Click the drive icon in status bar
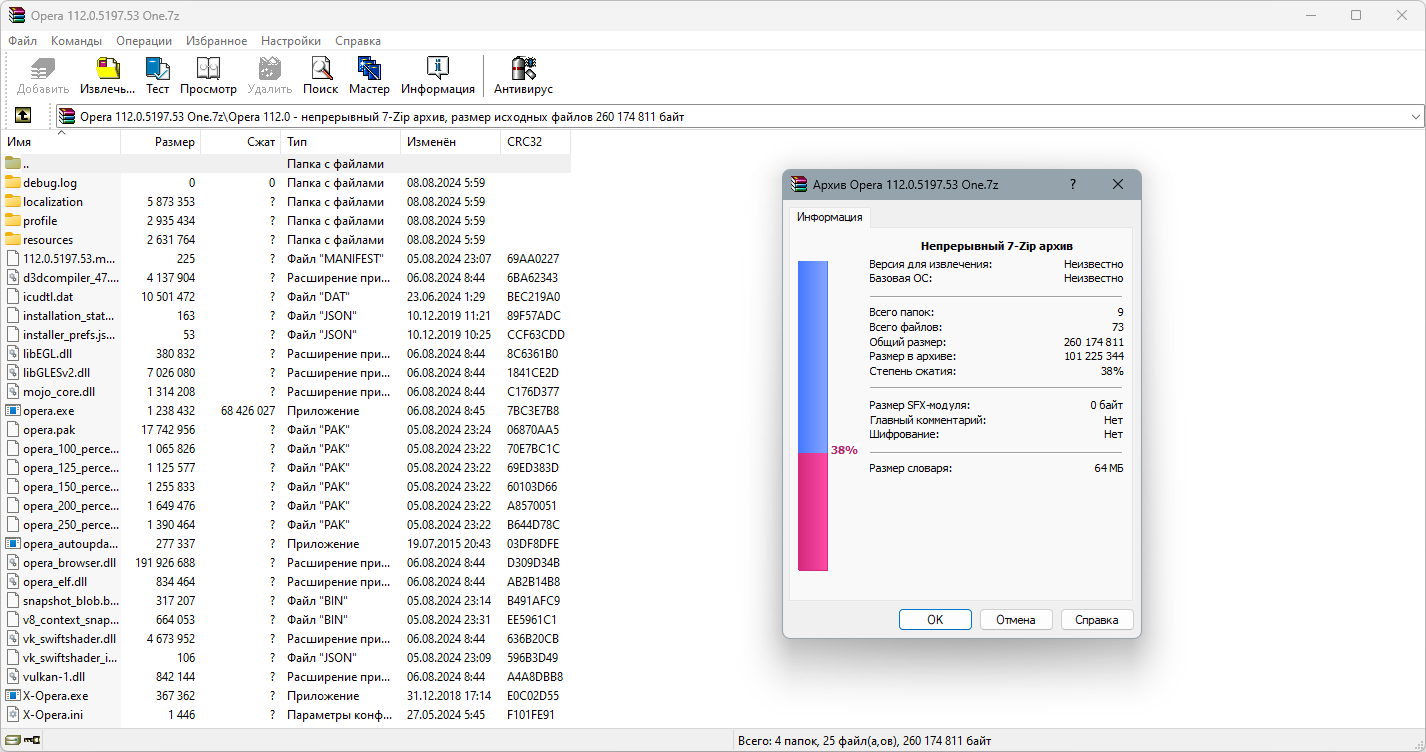Image resolution: width=1426 pixels, height=752 pixels. (x=12, y=741)
